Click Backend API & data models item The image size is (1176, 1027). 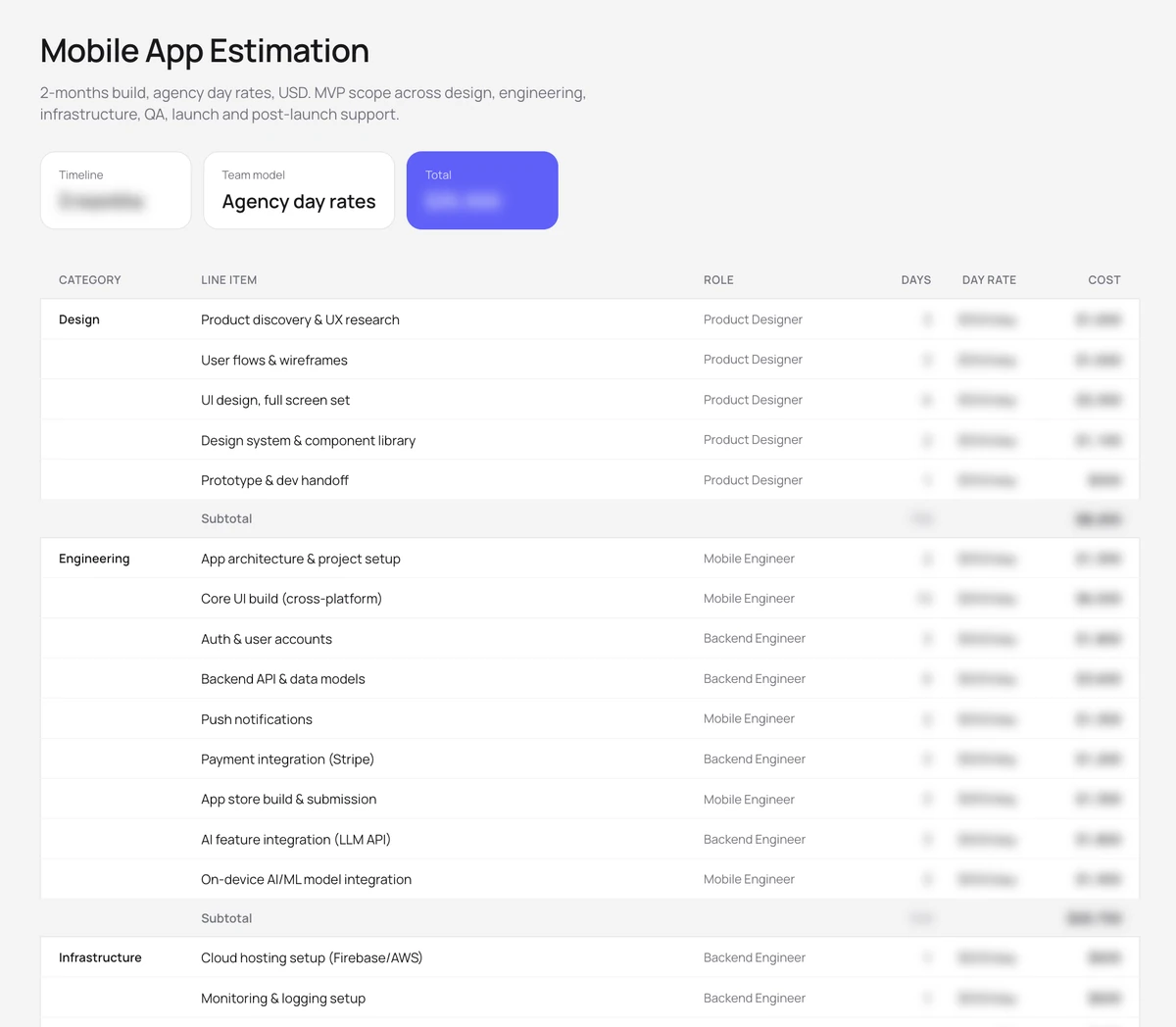(x=283, y=679)
